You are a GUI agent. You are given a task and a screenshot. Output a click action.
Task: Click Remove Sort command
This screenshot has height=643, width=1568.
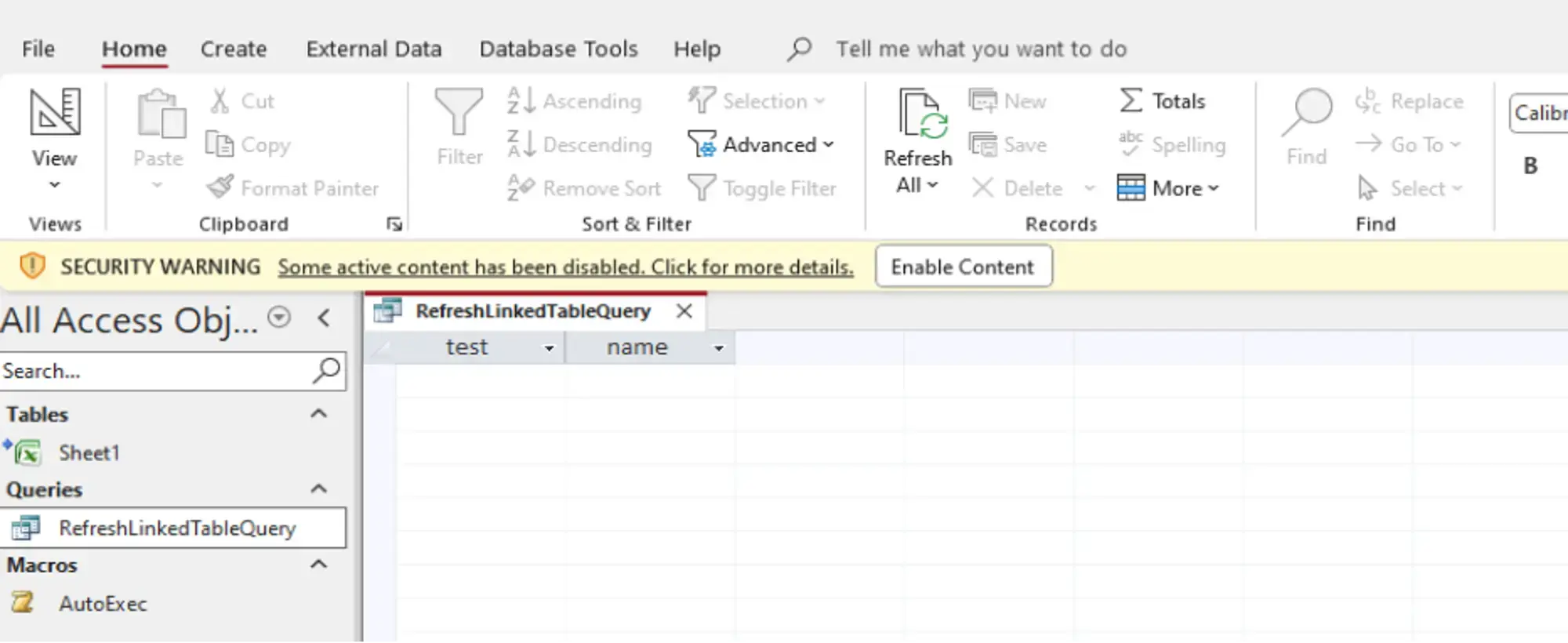click(x=584, y=188)
